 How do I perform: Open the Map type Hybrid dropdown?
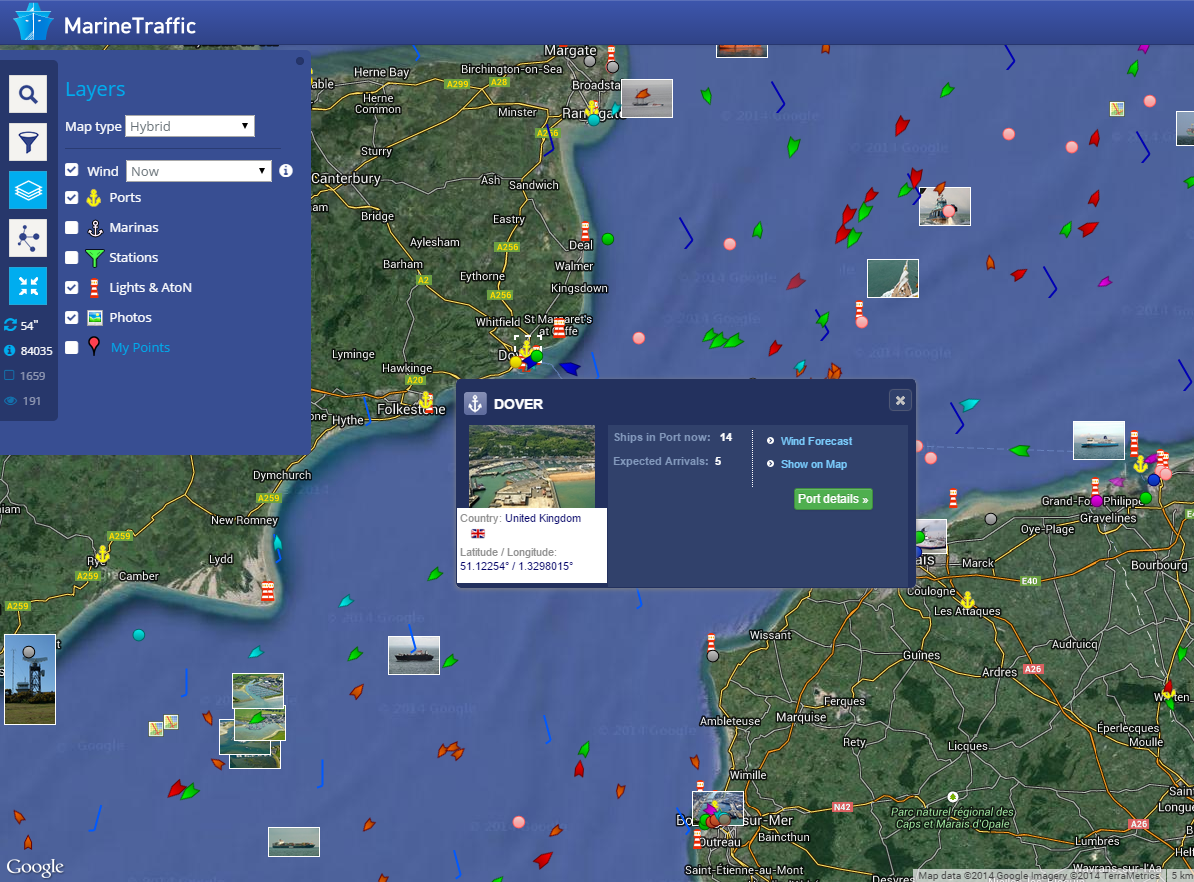tap(190, 126)
